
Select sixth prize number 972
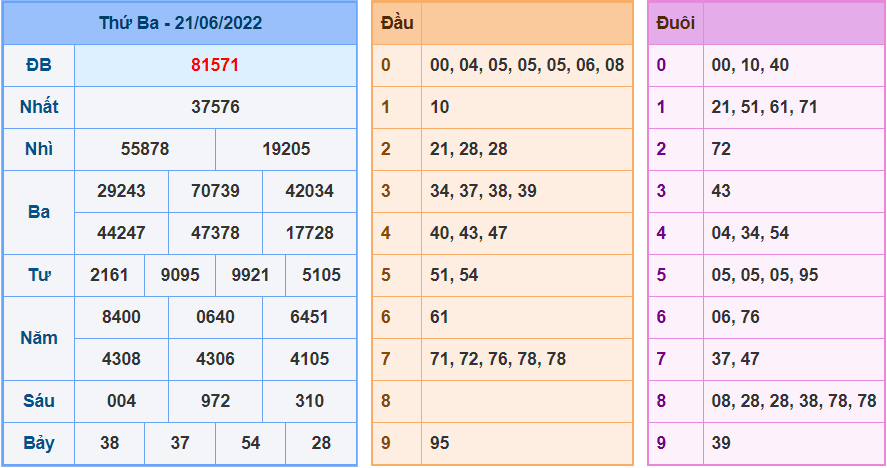coord(215,401)
